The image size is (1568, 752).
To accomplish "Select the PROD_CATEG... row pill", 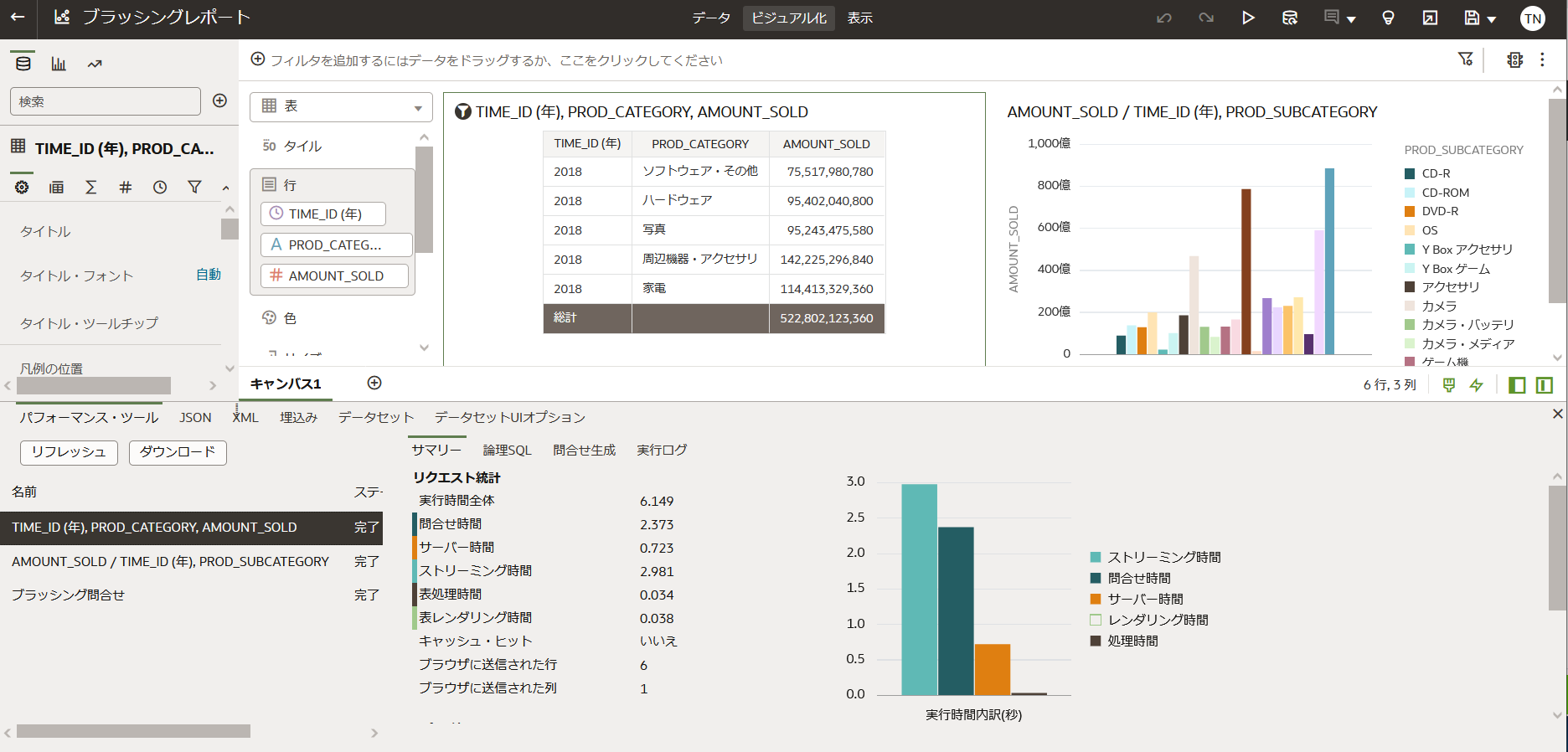I will 337,245.
